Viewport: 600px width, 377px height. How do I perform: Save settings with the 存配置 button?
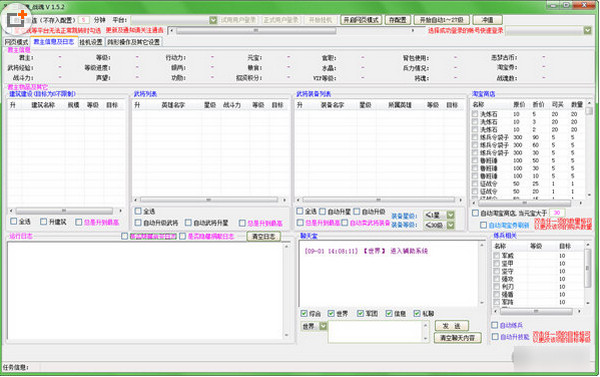click(x=398, y=20)
